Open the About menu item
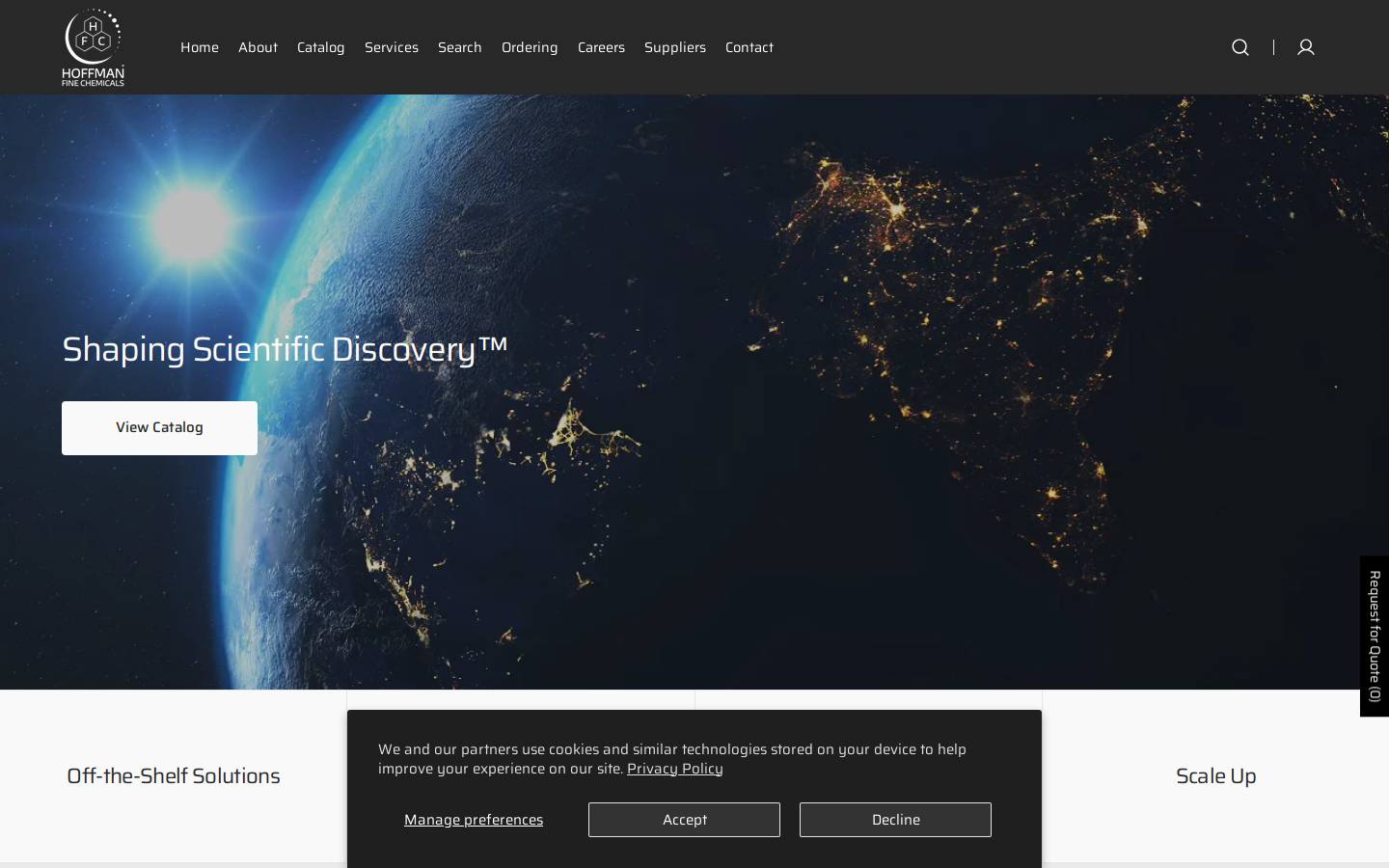Image resolution: width=1389 pixels, height=868 pixels. click(x=258, y=47)
